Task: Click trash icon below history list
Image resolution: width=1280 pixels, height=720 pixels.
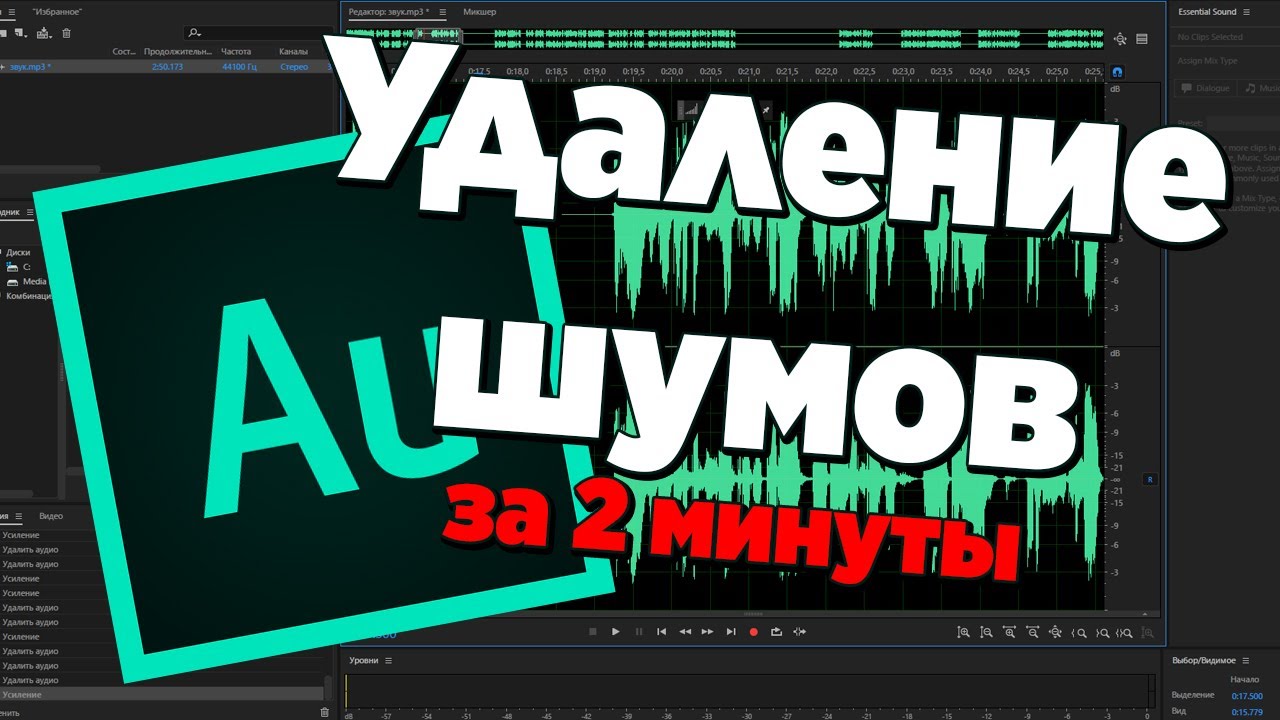Action: pos(324,712)
